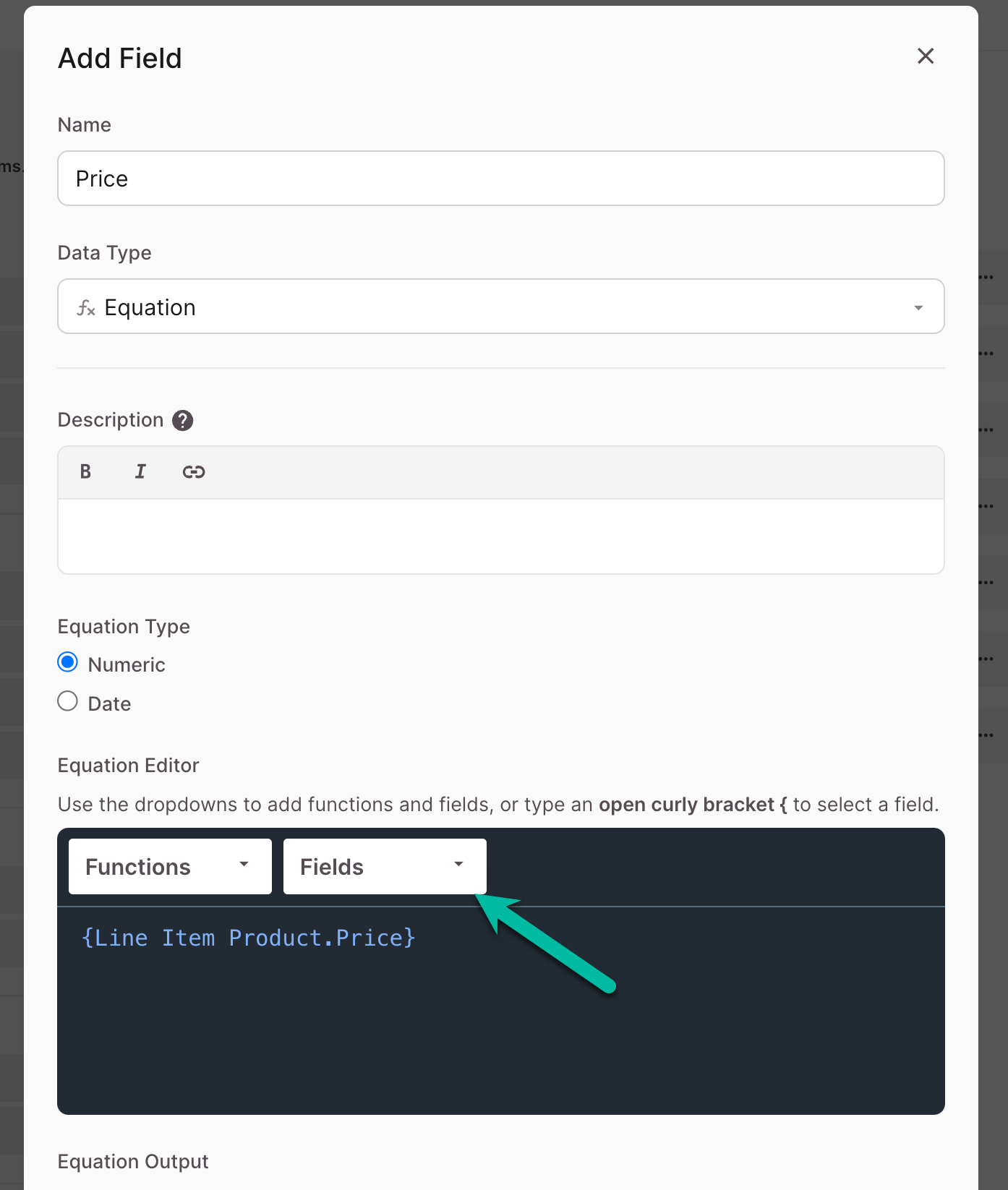Click the fx icon in Data Type field
Image resolution: width=1008 pixels, height=1190 pixels.
tap(86, 308)
